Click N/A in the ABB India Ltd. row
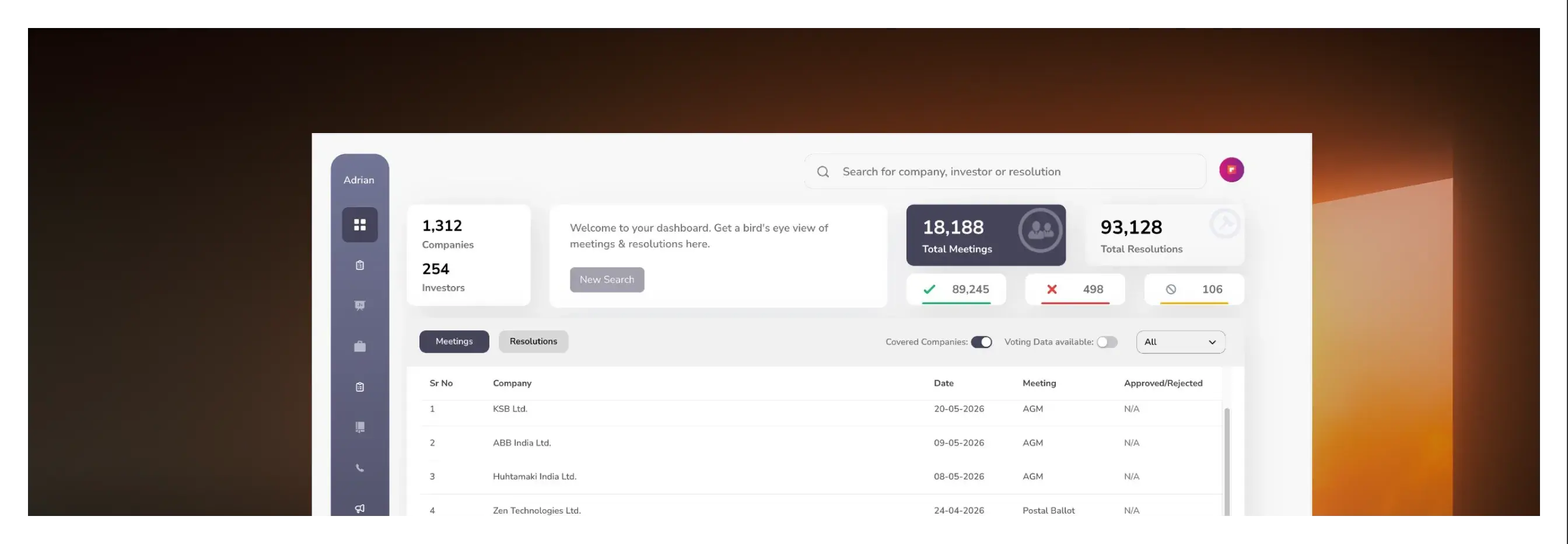The height and width of the screenshot is (544, 1568). (1131, 443)
